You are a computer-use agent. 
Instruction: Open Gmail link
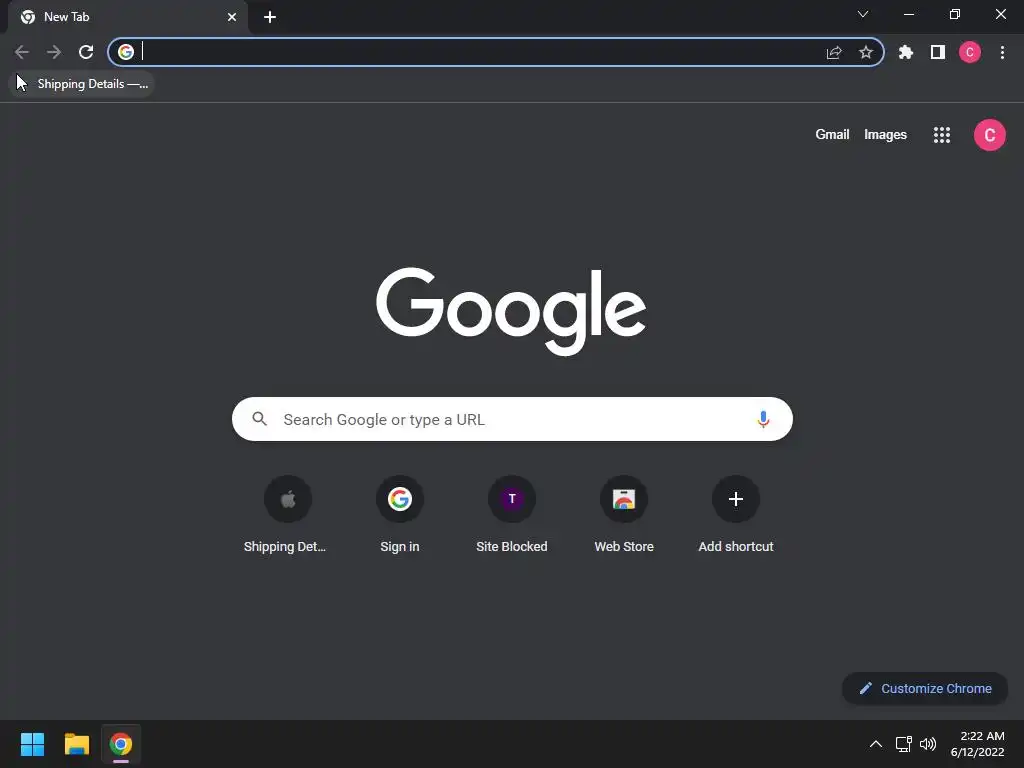click(x=832, y=135)
